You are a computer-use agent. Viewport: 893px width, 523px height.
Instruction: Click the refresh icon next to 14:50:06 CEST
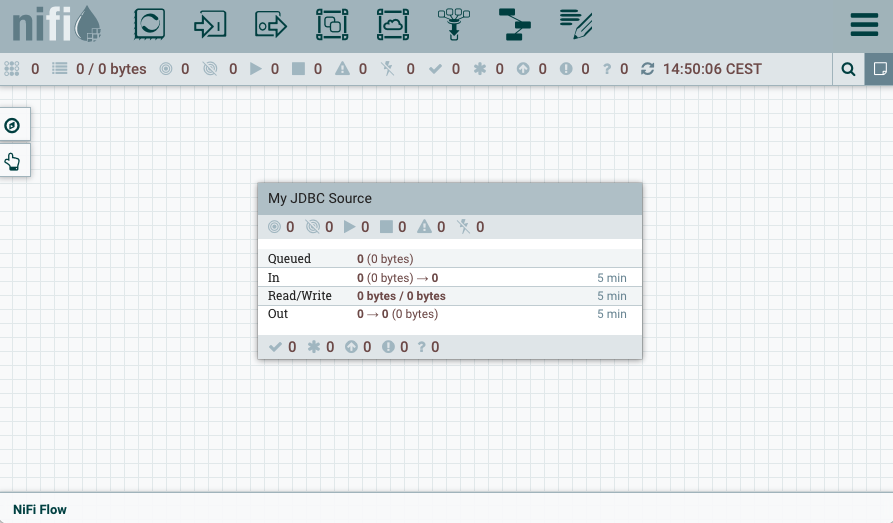648,69
